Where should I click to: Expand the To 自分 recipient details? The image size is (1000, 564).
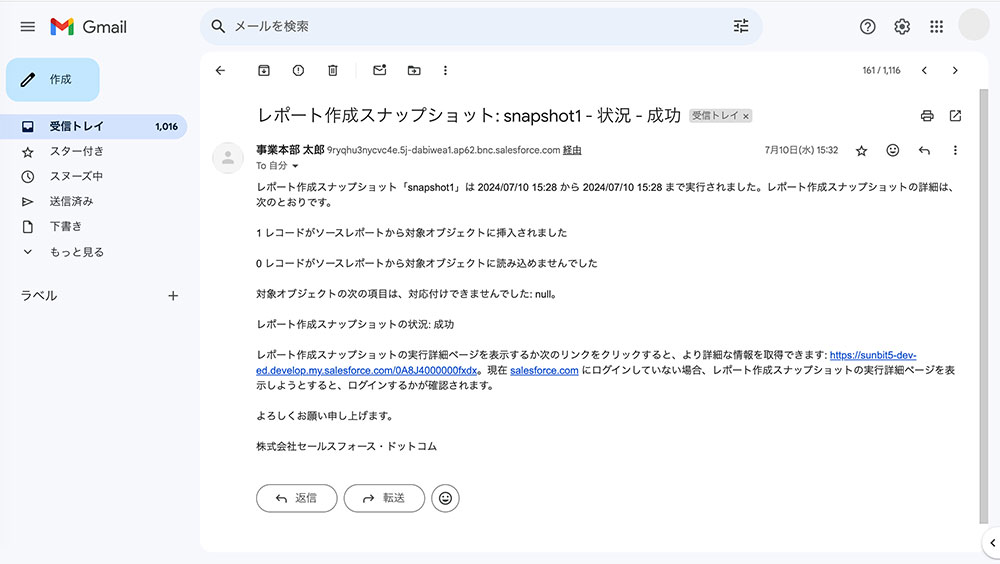point(295,166)
